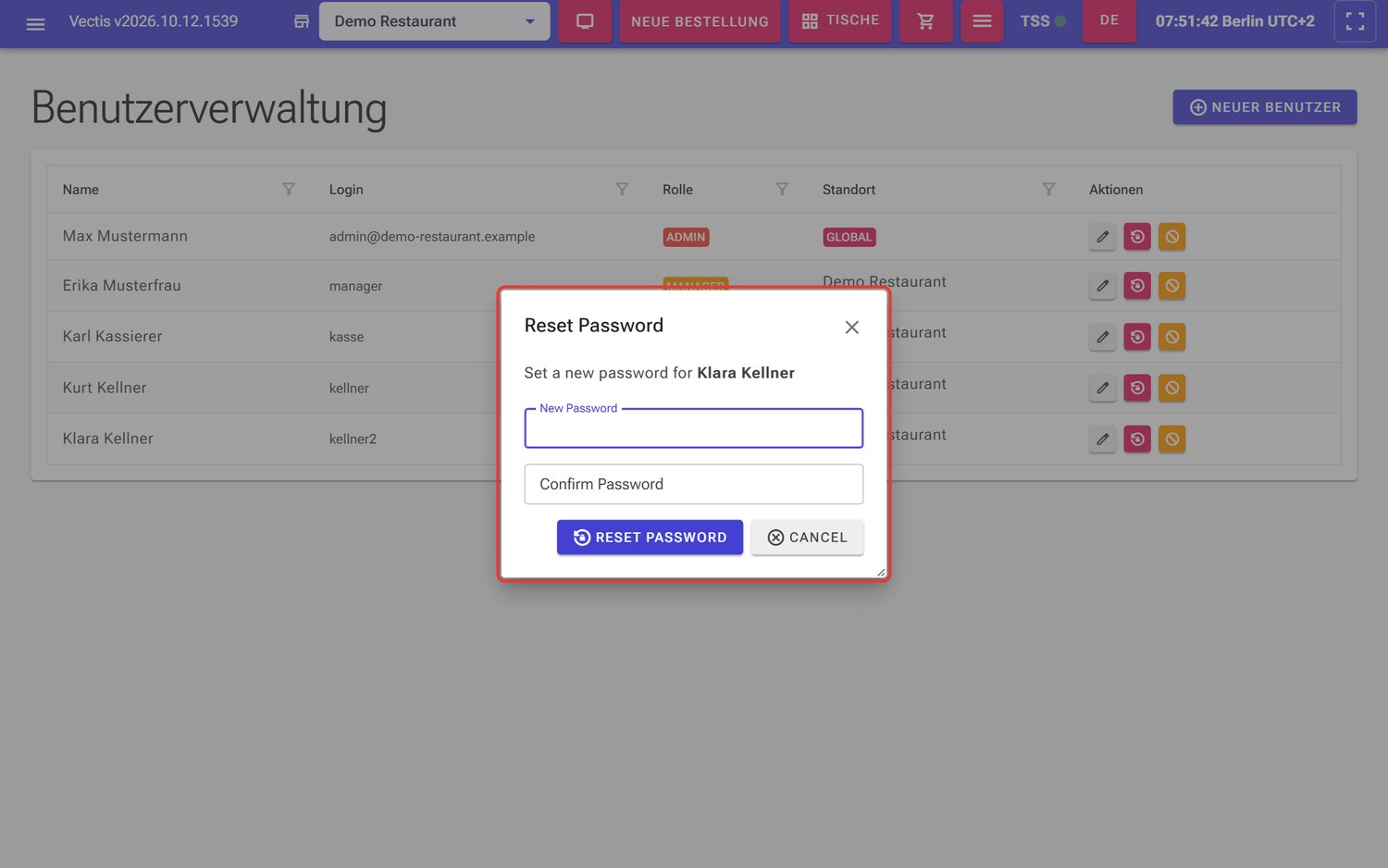Edit user Erika Musterfrau

coord(1102,286)
